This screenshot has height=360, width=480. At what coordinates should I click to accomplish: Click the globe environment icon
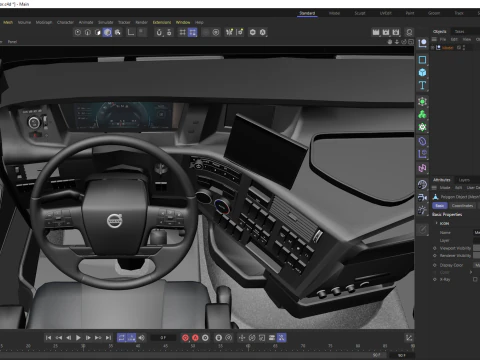[x=422, y=184]
